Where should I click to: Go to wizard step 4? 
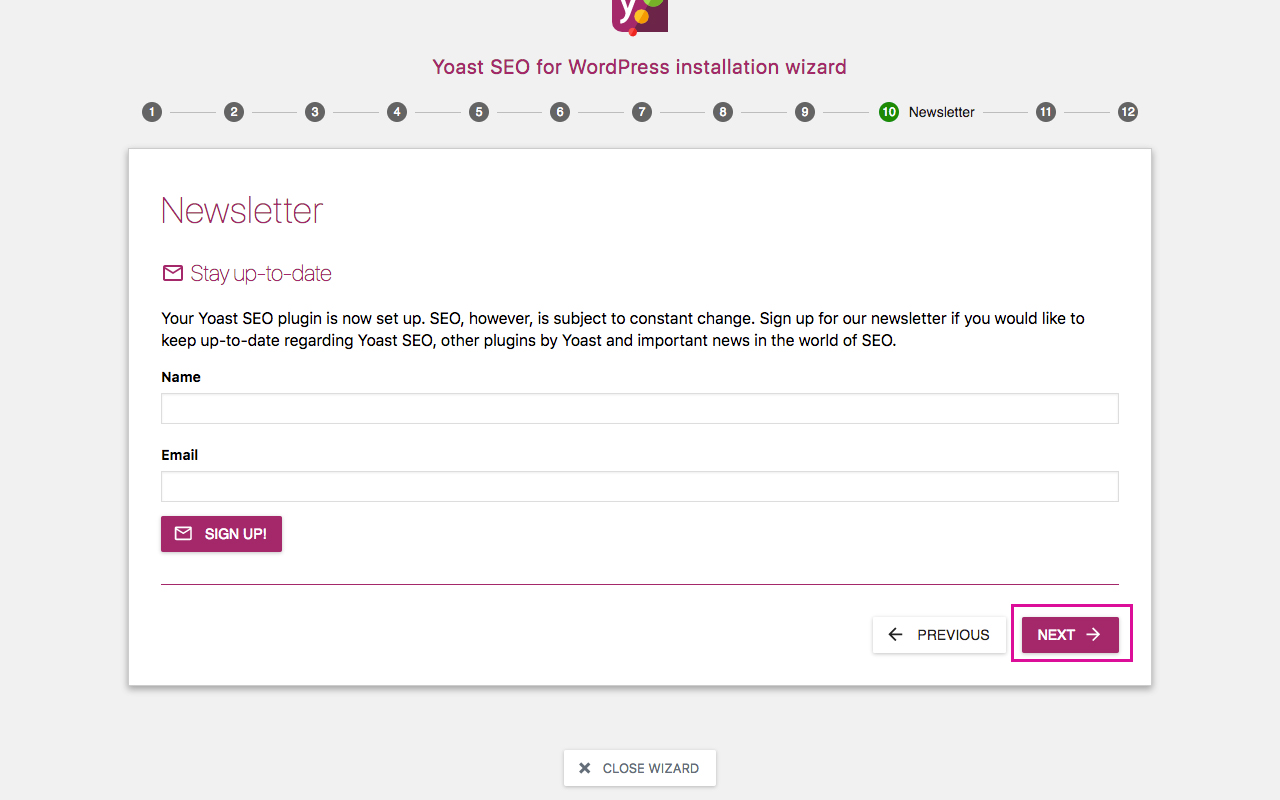(x=397, y=112)
